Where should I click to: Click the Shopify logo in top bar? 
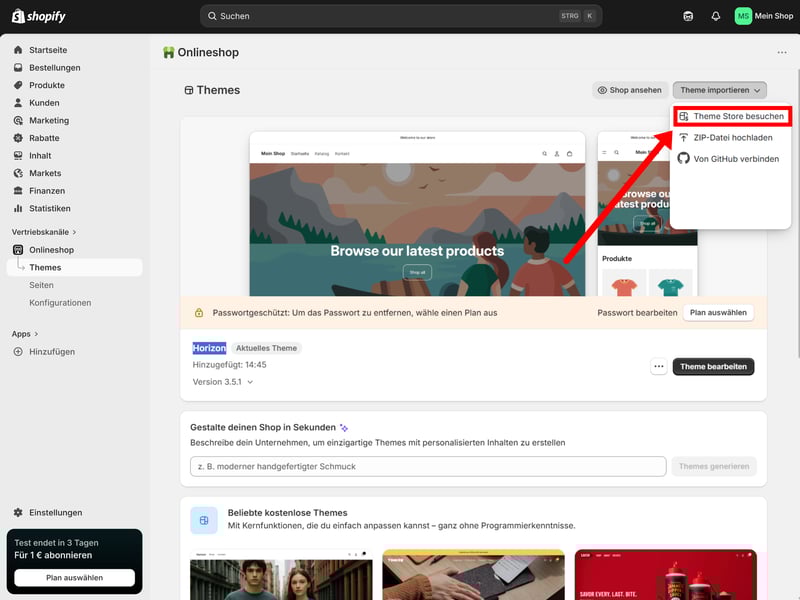39,16
